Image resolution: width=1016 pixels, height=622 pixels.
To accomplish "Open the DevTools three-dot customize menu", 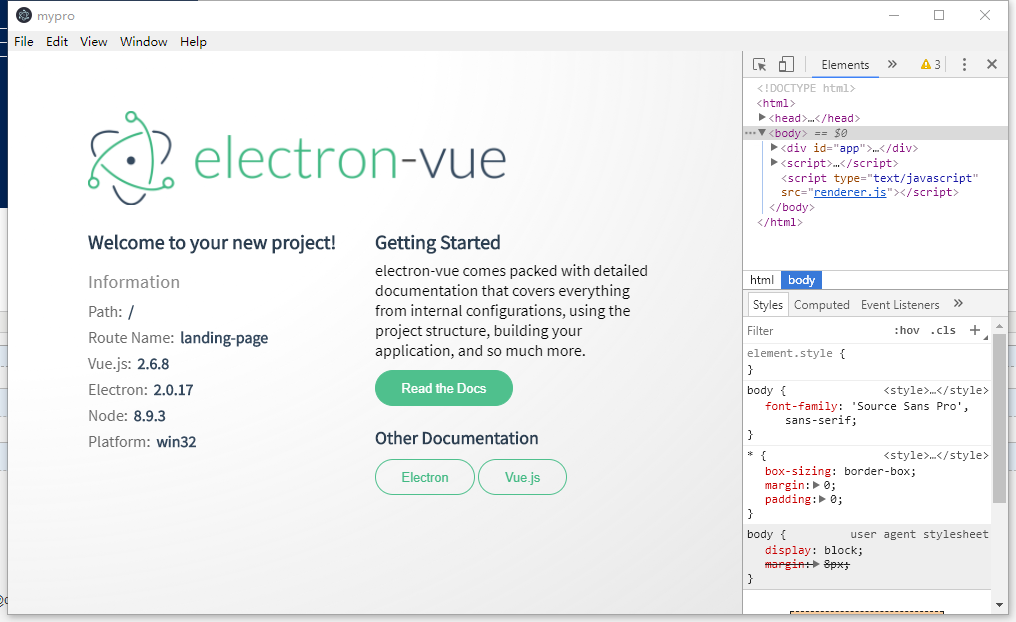I will click(964, 64).
